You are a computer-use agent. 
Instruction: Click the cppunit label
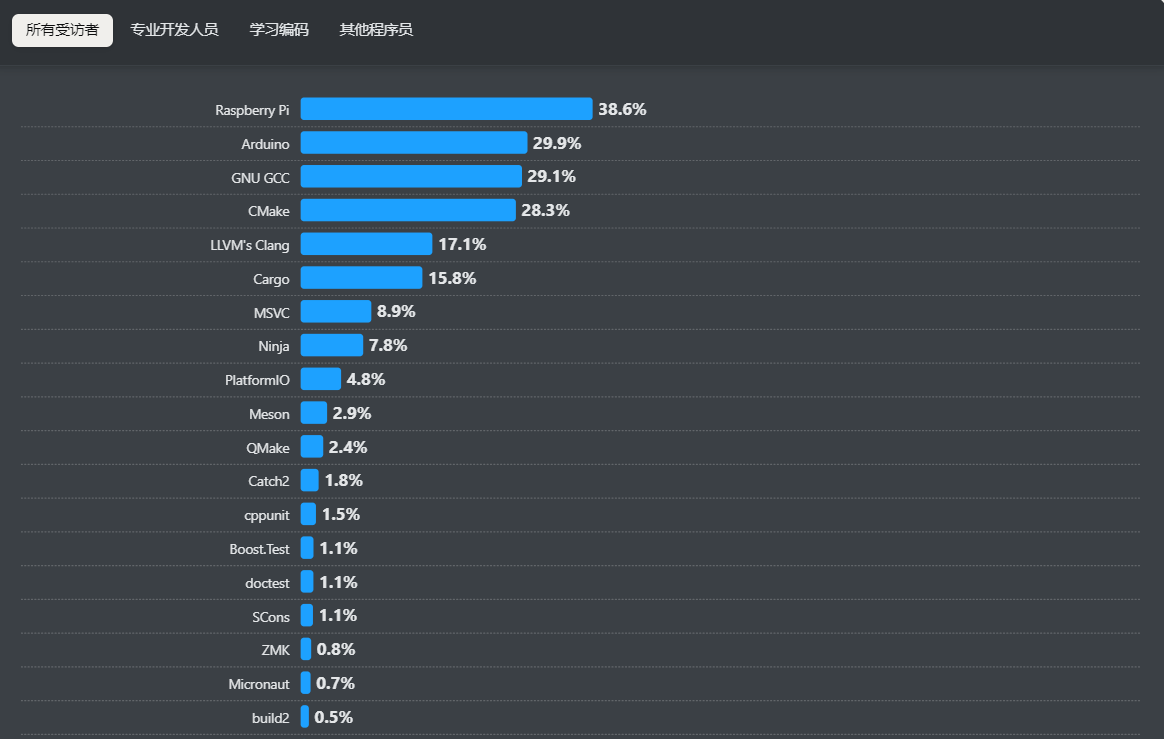(x=266, y=515)
